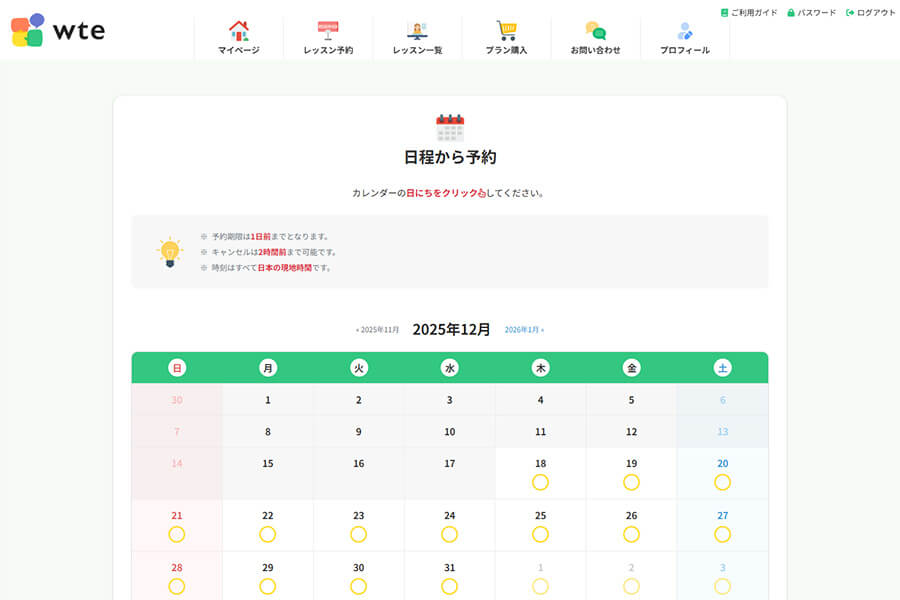The height and width of the screenshot is (600, 900).
Task: Click the ログアウト arrow icon
Action: pos(851,13)
